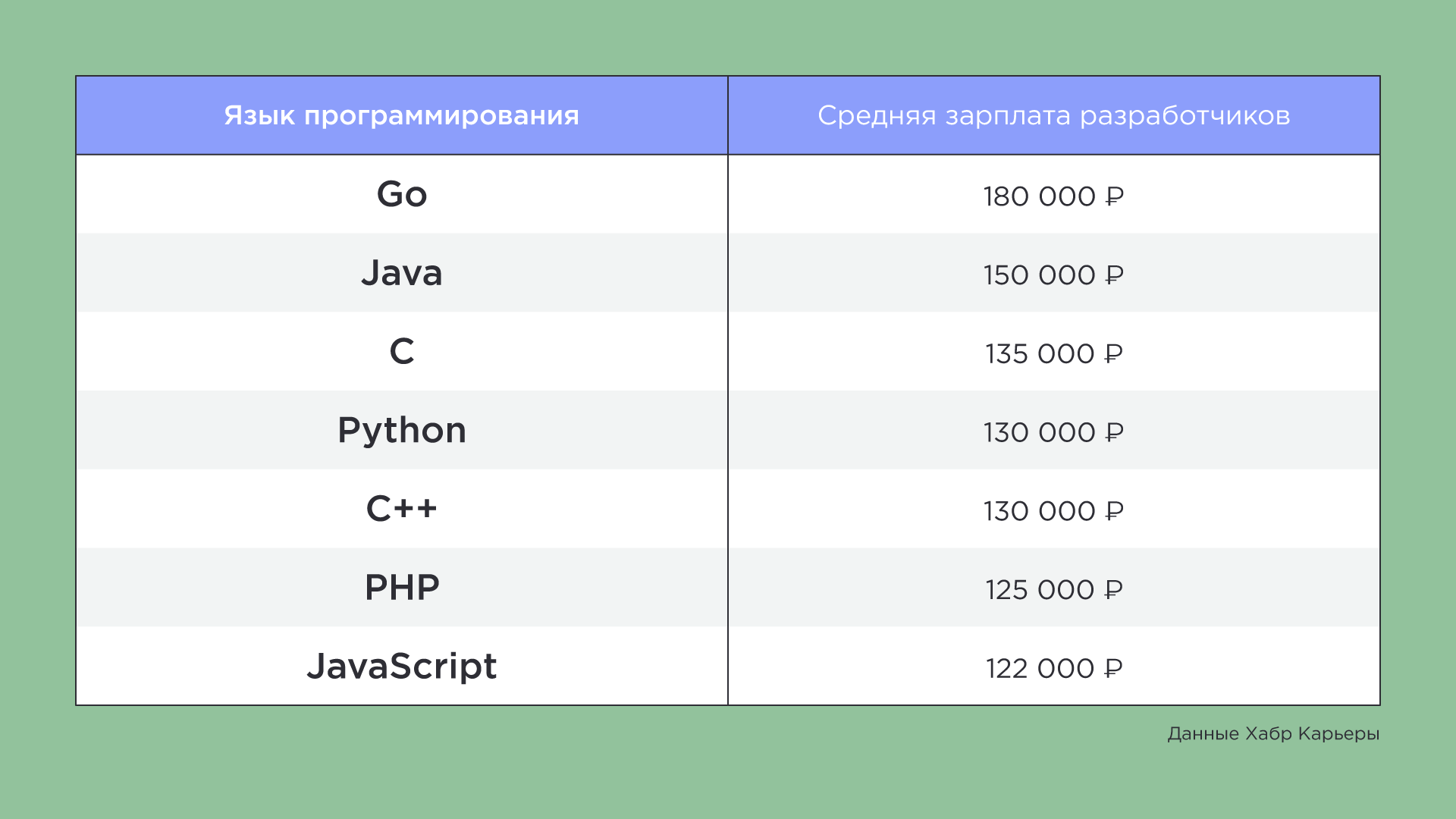Click the 122 000 ₽ salary value
1456x819 pixels.
[x=1053, y=669]
